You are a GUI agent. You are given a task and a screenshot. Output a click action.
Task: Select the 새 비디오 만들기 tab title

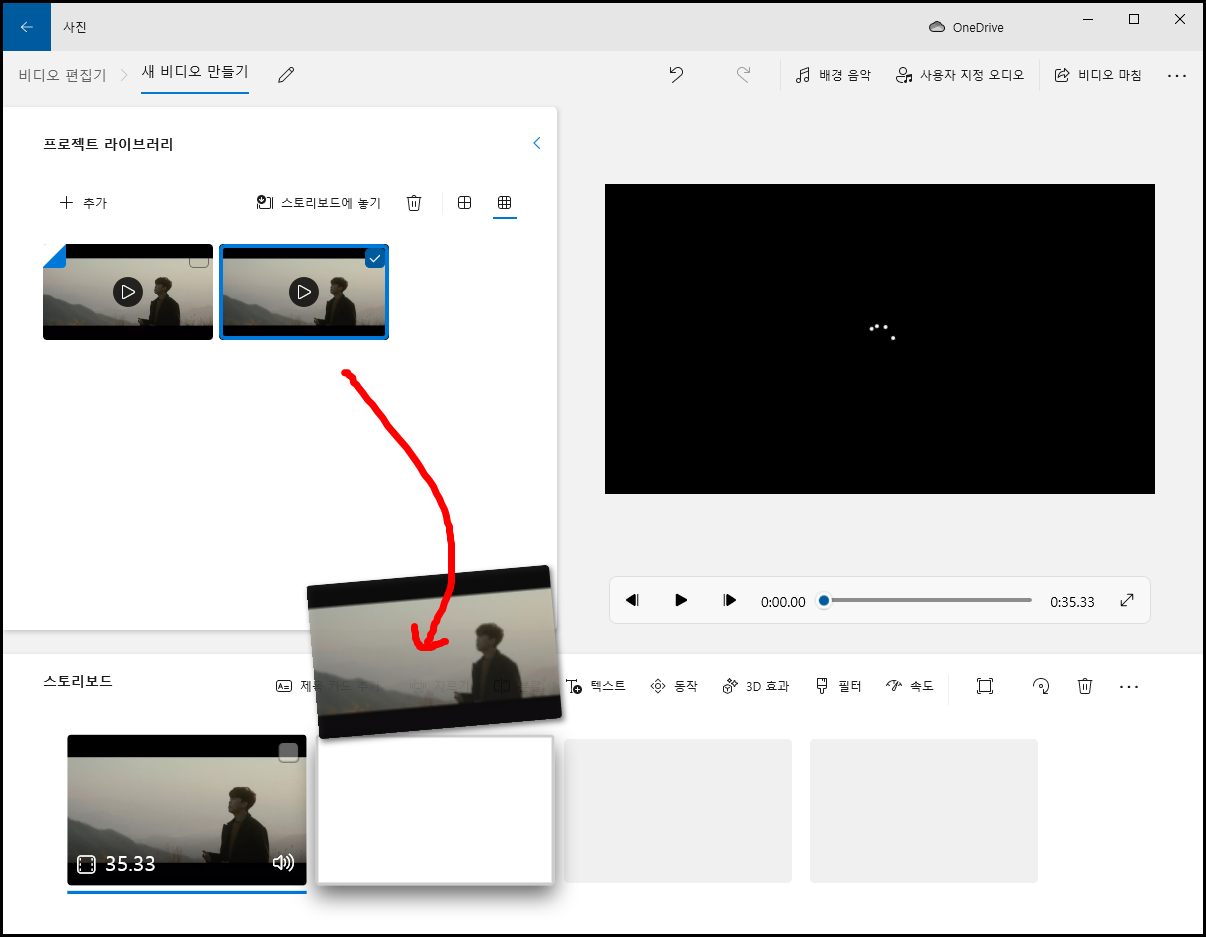pyautogui.click(x=195, y=73)
